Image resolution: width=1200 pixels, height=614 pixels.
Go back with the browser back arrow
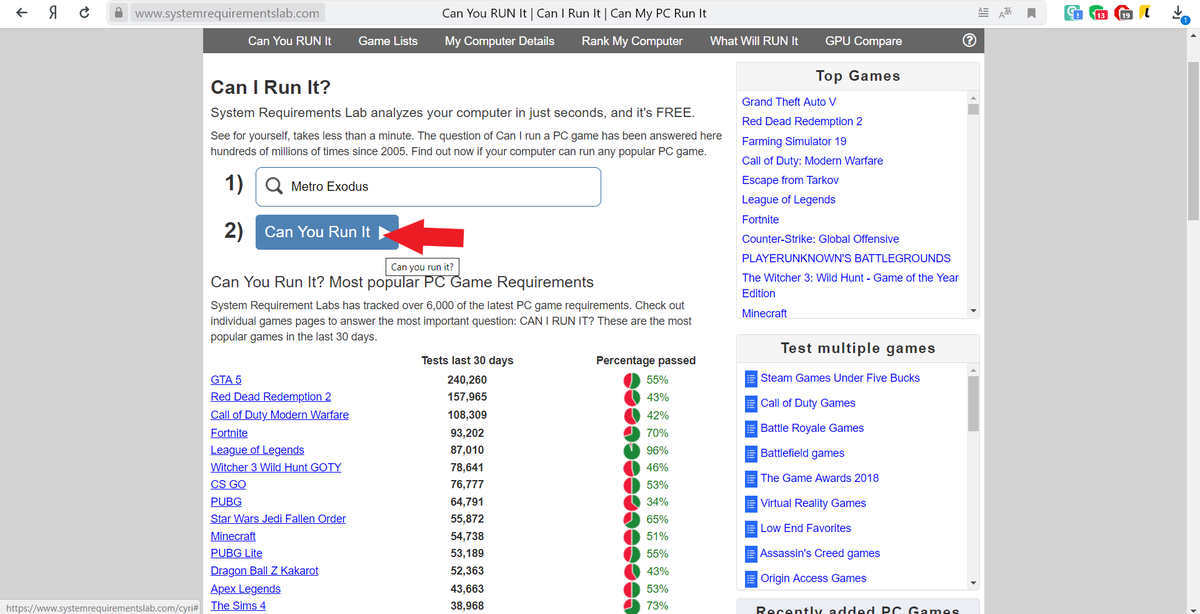pyautogui.click(x=22, y=13)
